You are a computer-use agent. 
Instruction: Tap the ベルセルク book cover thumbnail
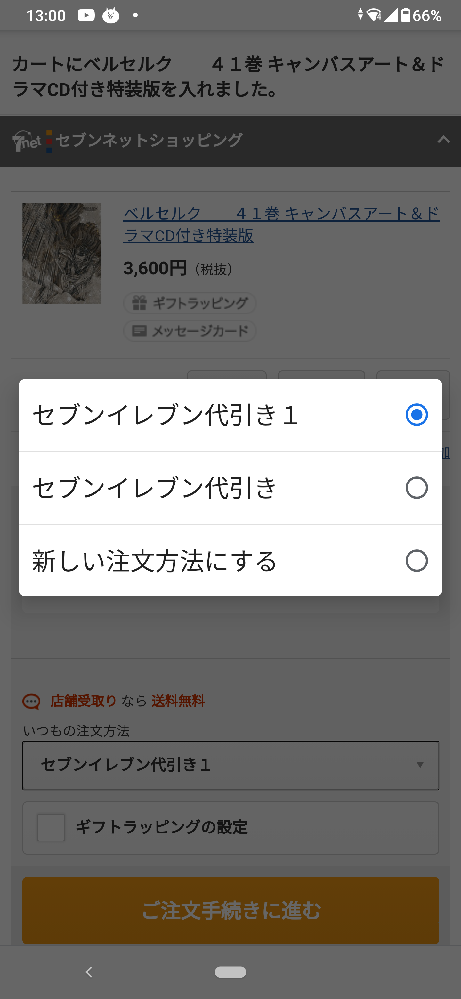pos(62,254)
